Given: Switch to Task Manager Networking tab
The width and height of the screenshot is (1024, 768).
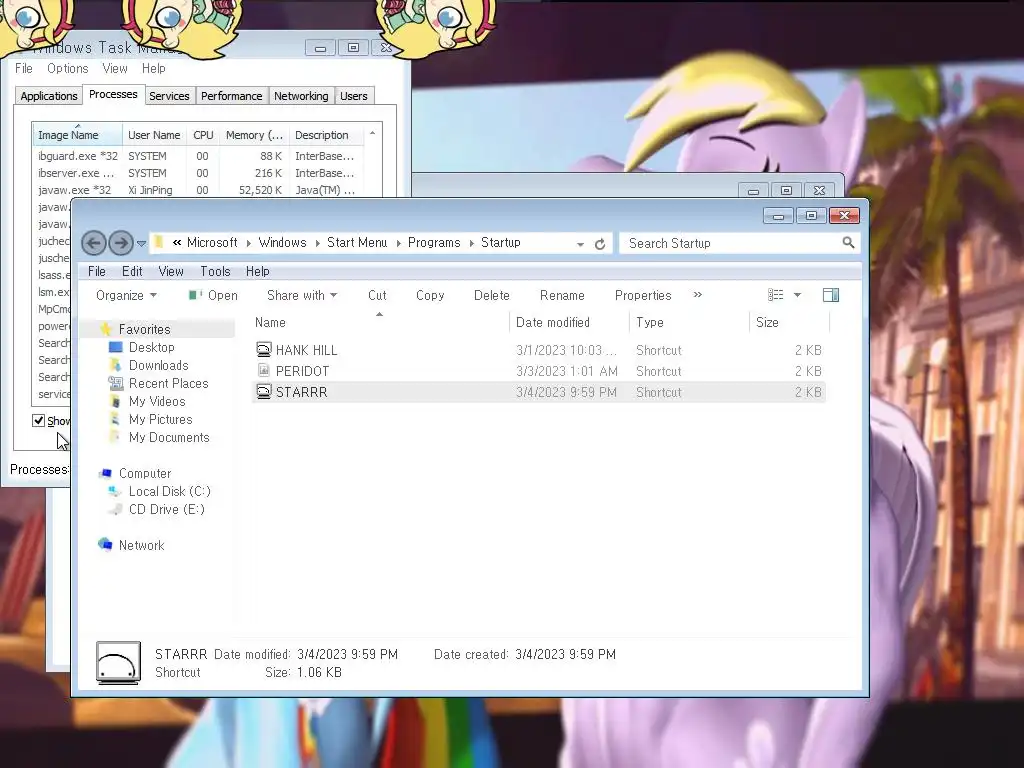Looking at the screenshot, I should click(301, 96).
